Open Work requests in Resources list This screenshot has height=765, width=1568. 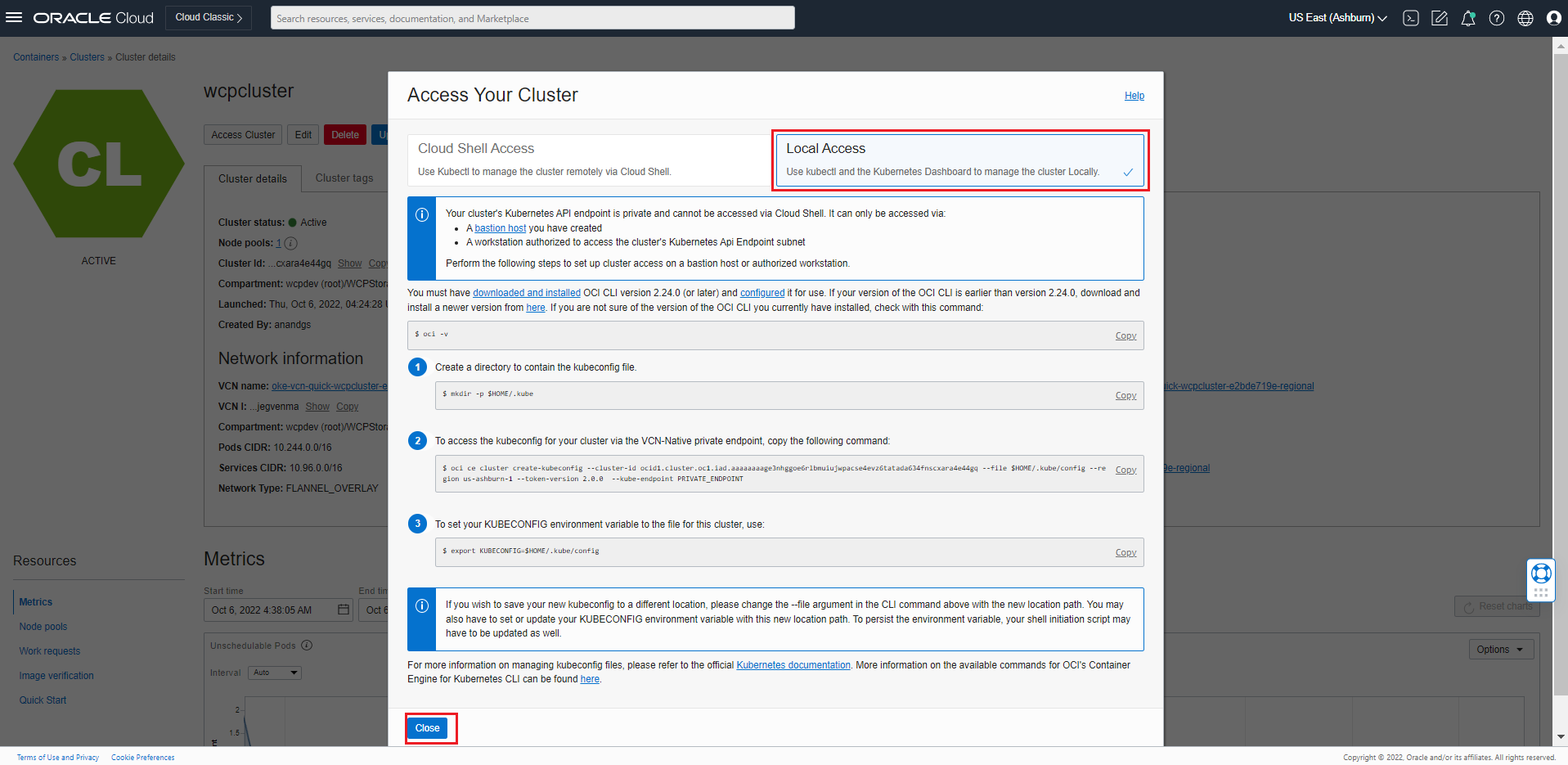(x=50, y=651)
